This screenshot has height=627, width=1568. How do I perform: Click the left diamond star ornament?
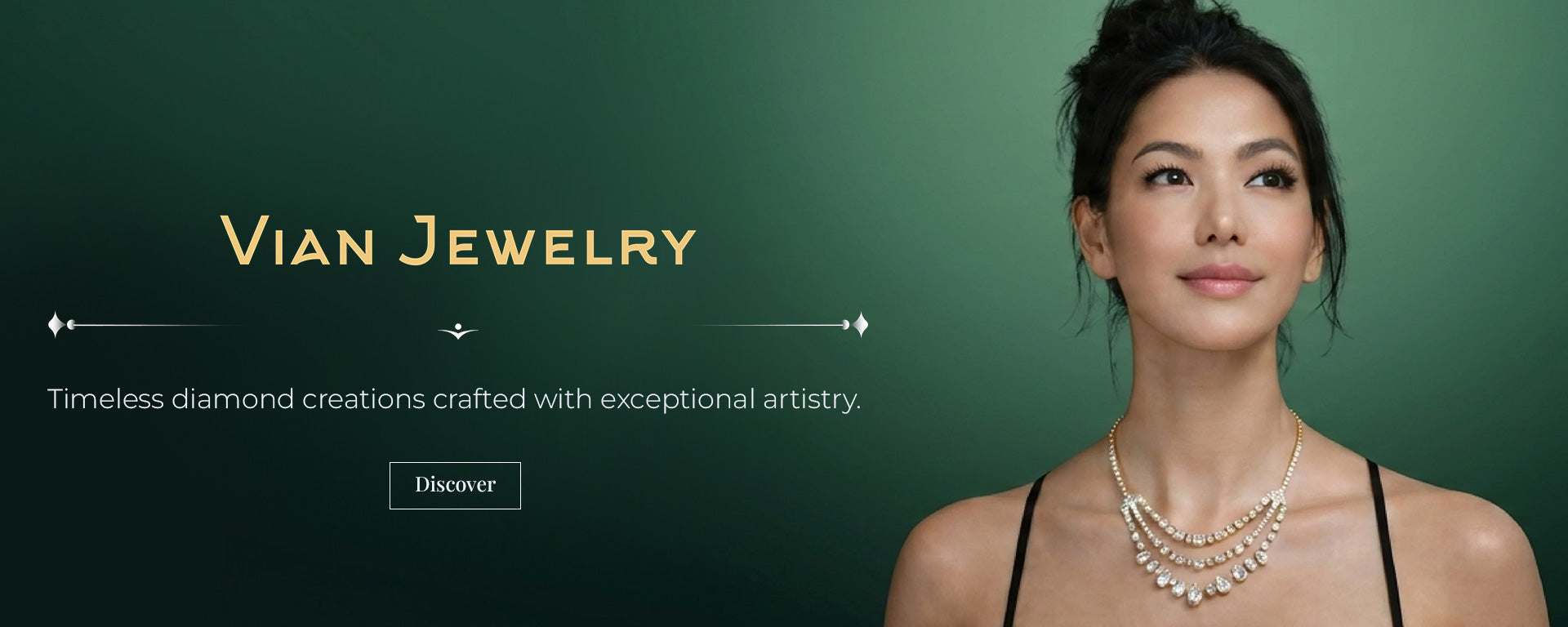point(56,325)
